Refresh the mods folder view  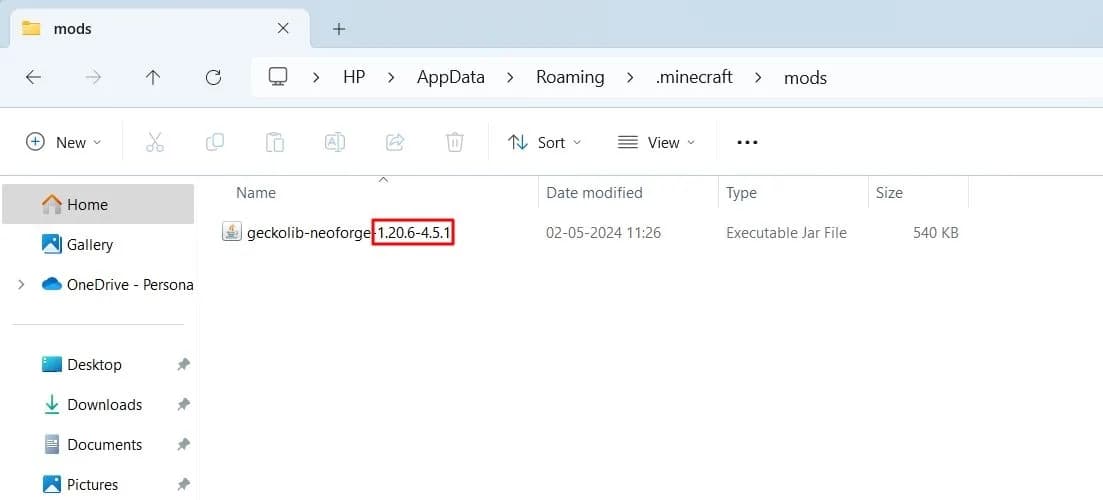click(213, 77)
